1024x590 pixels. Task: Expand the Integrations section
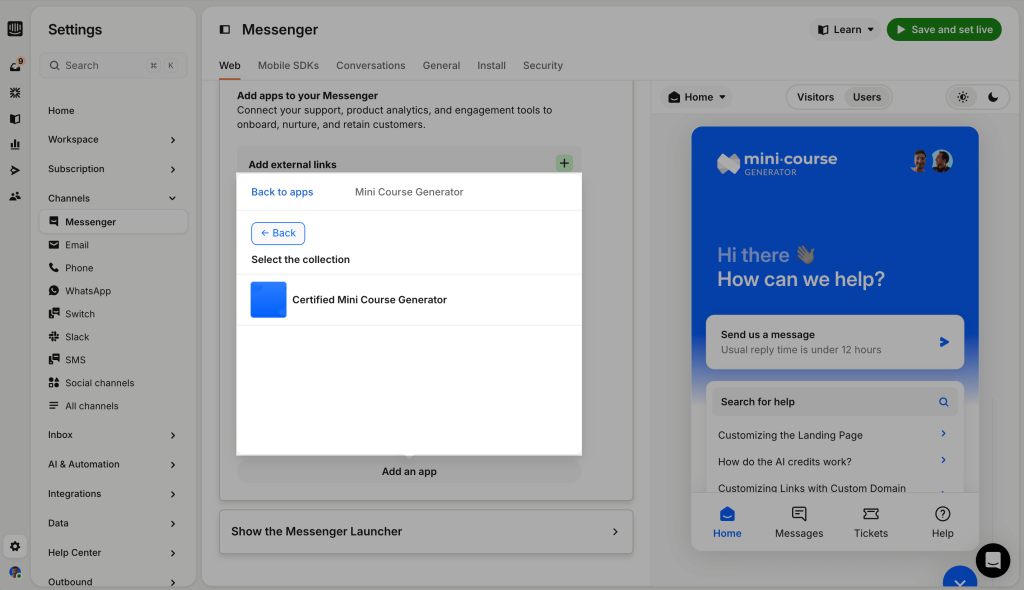(112, 494)
